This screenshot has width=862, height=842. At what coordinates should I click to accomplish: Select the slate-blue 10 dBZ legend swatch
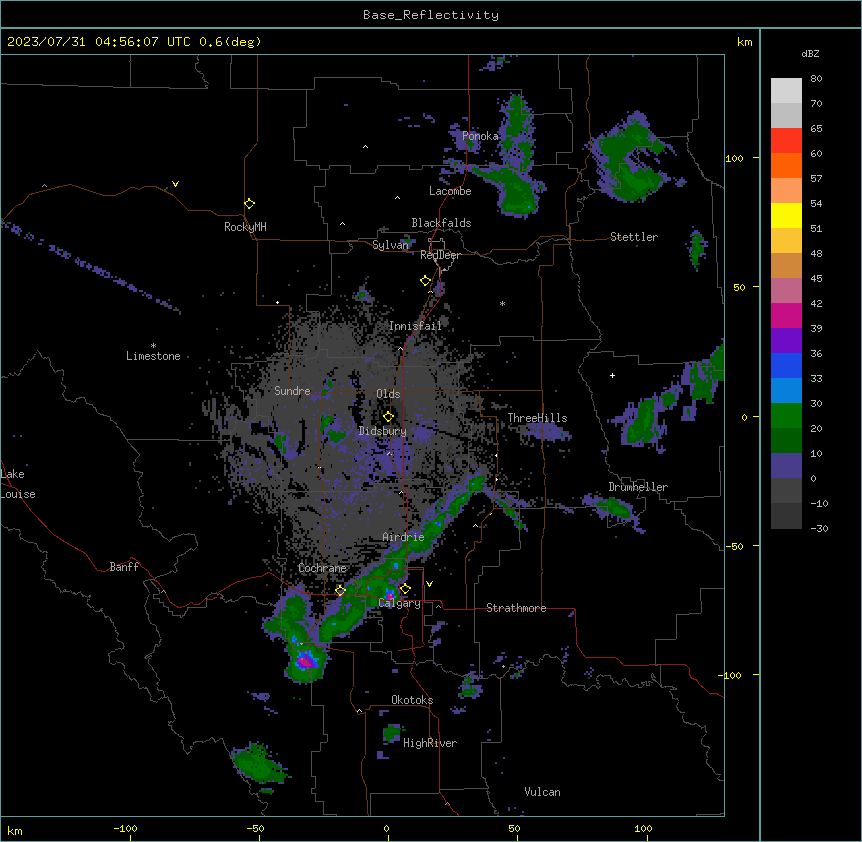pyautogui.click(x=786, y=466)
